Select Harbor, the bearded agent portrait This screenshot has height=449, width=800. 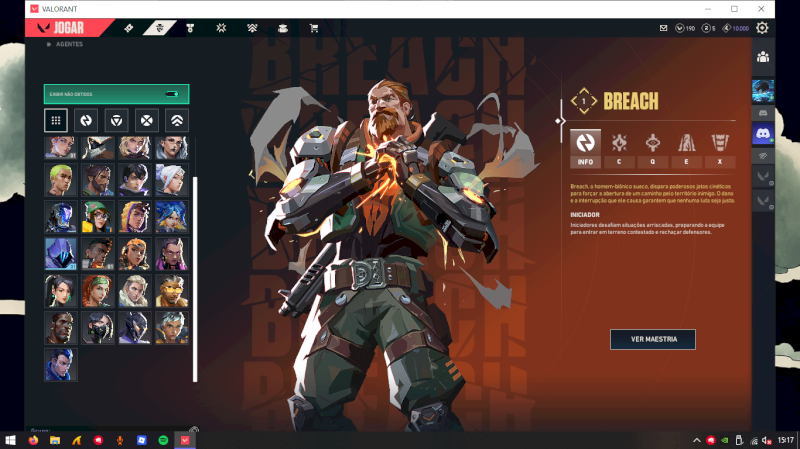pos(97,180)
